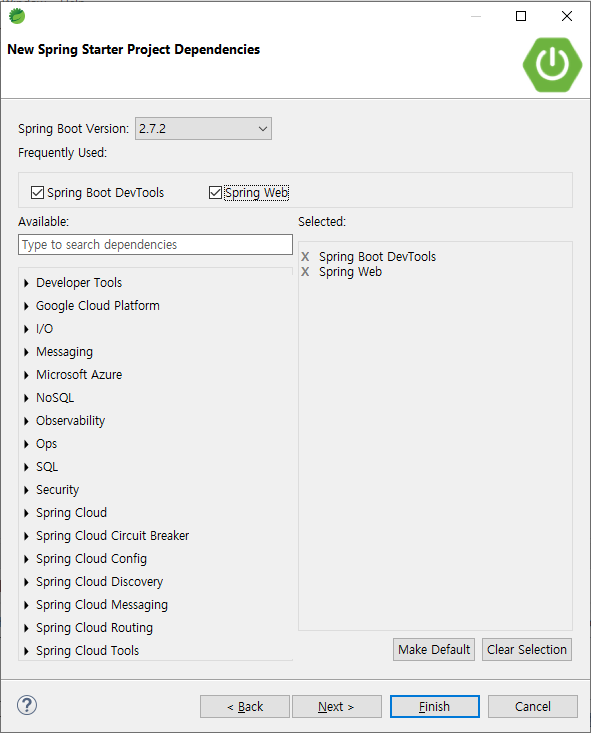Cancel the project wizard
The image size is (591, 733).
pos(533,706)
